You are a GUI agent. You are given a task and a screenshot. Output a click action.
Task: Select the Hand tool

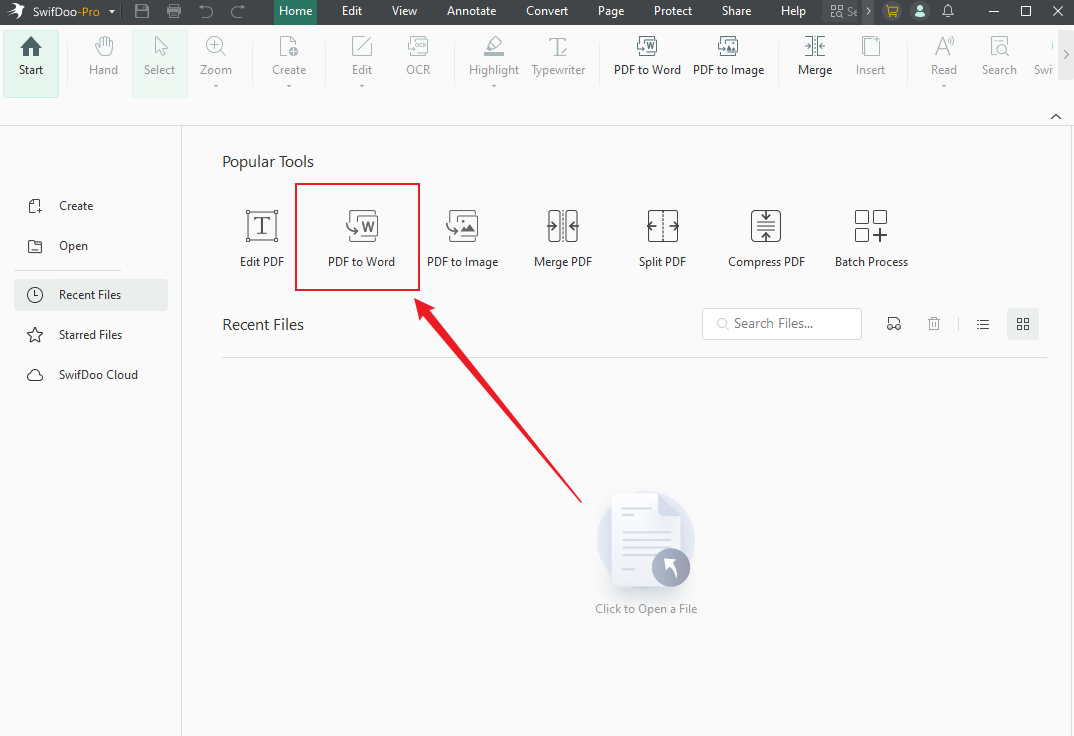pyautogui.click(x=103, y=56)
